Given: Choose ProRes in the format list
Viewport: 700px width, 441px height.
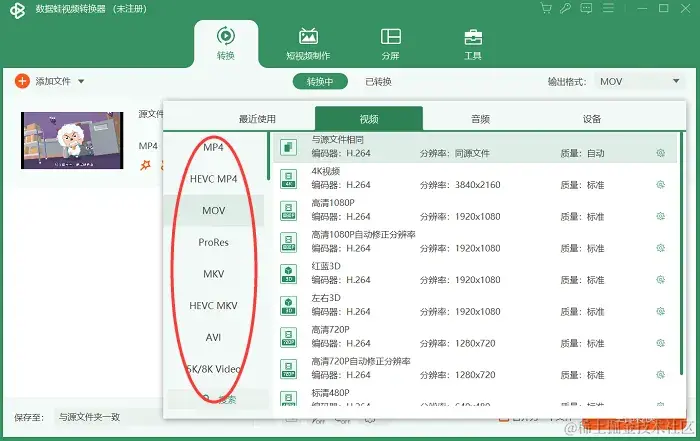Looking at the screenshot, I should pyautogui.click(x=213, y=242).
